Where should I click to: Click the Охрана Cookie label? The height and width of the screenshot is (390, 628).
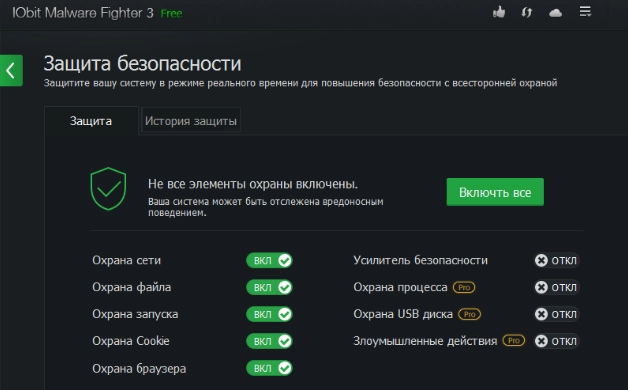[131, 341]
